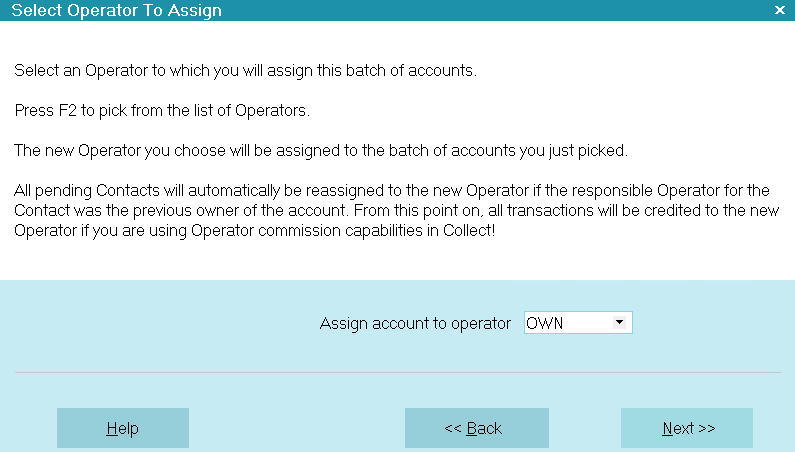Close the Select Operator To Assign dialog

pos(780,10)
